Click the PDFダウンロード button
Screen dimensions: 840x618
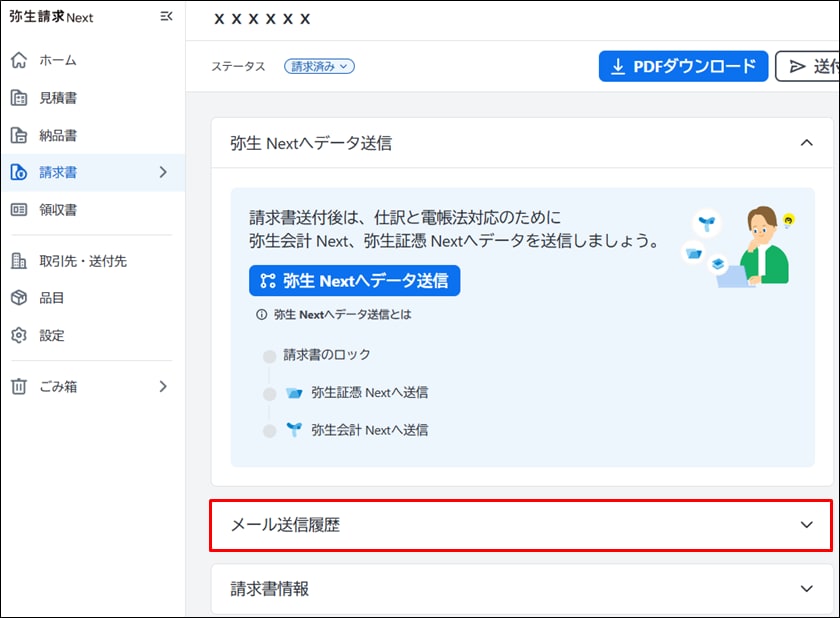pyautogui.click(x=683, y=66)
